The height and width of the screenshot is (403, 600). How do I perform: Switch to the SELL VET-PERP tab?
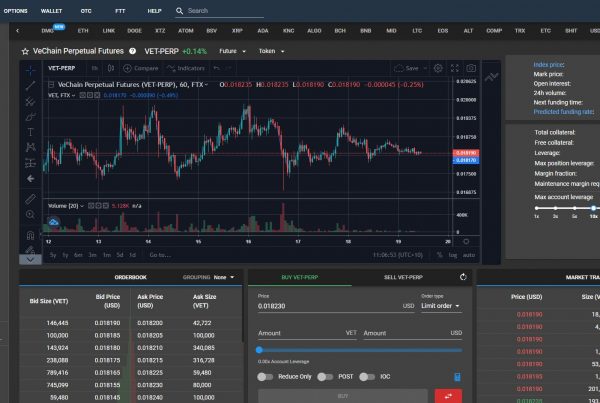coord(403,277)
